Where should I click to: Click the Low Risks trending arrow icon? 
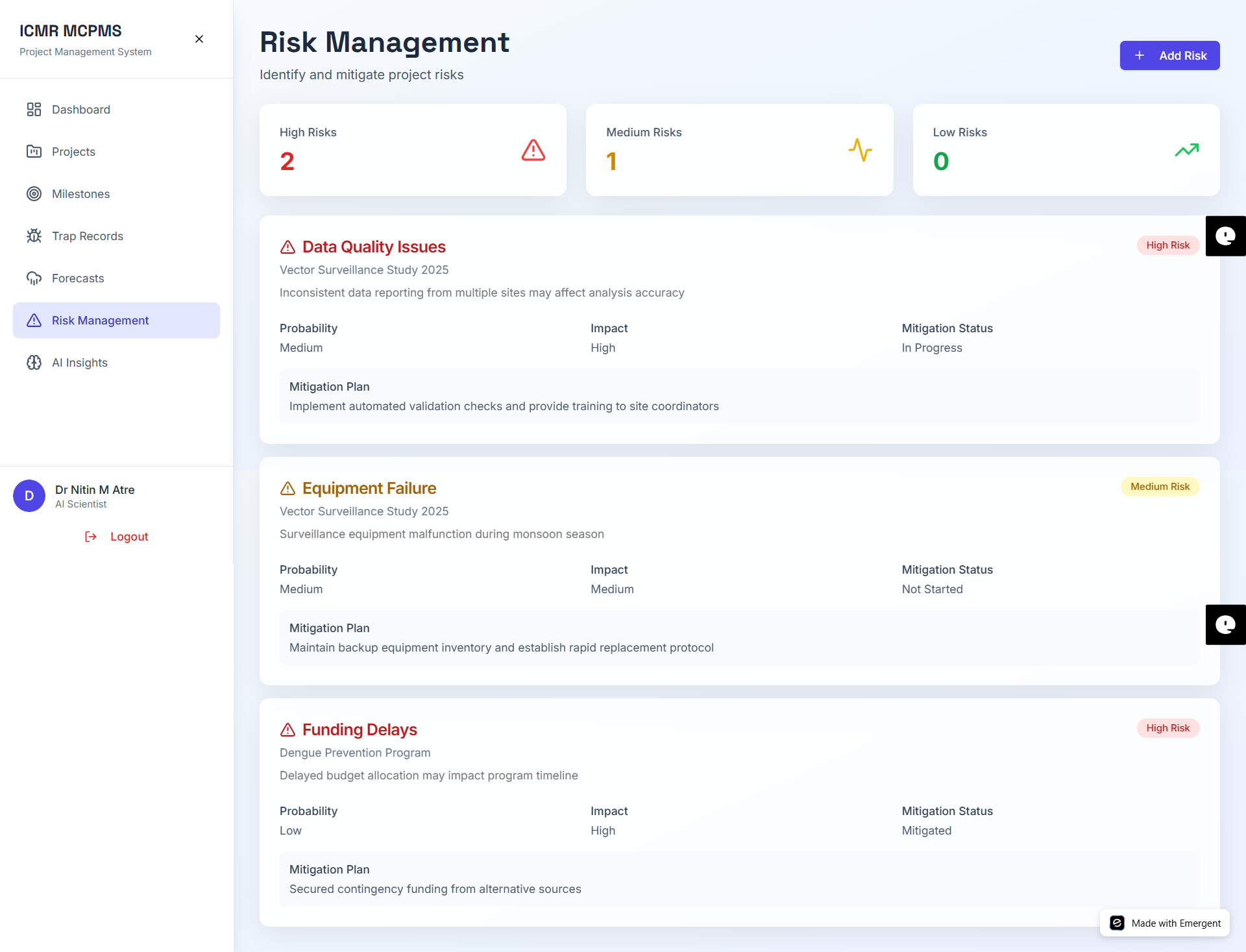[x=1186, y=150]
